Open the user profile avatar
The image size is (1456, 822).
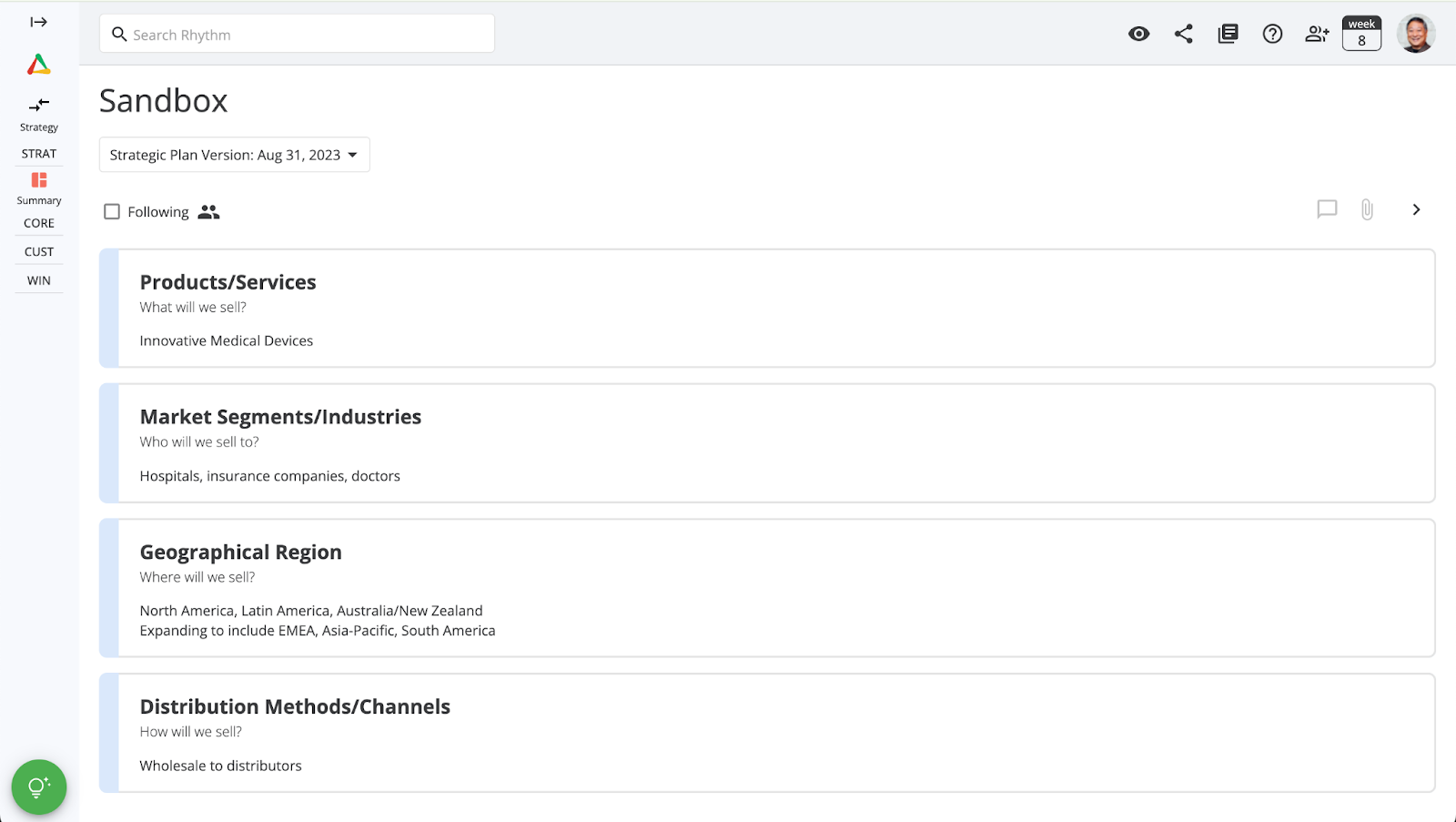pos(1416,34)
